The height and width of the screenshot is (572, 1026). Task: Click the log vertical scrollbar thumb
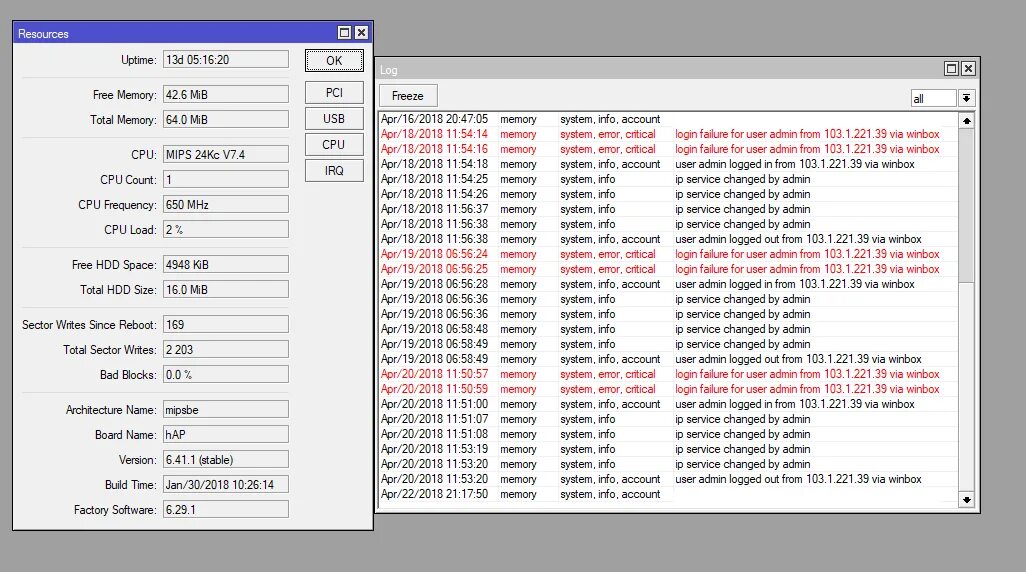click(966, 206)
